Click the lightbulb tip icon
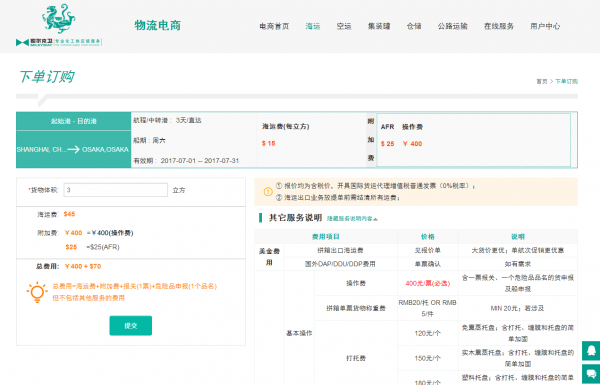The image size is (600, 385). (37, 292)
